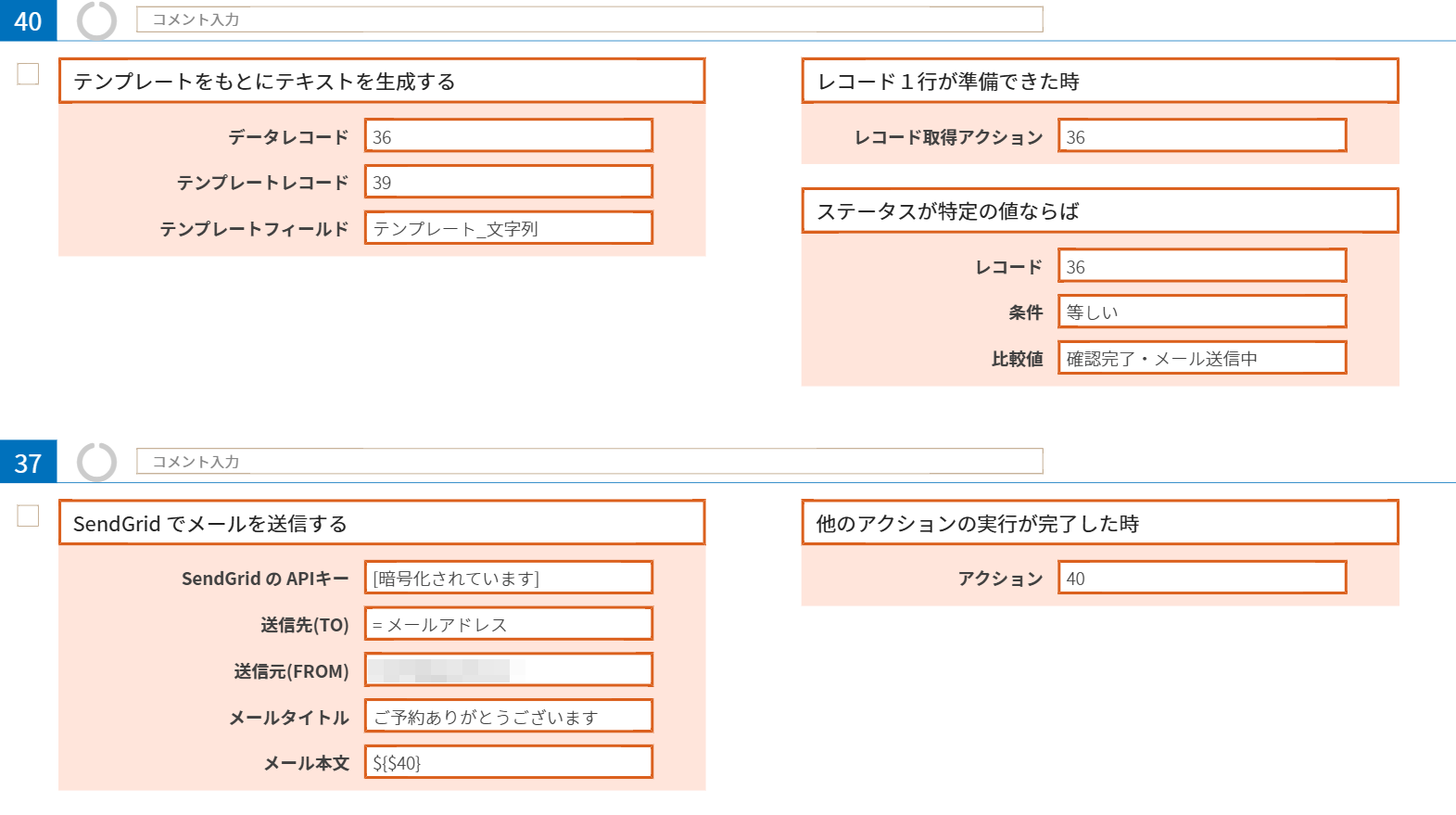Edit the レコード取得アクション field
This screenshot has height=815, width=1456.
click(1202, 135)
